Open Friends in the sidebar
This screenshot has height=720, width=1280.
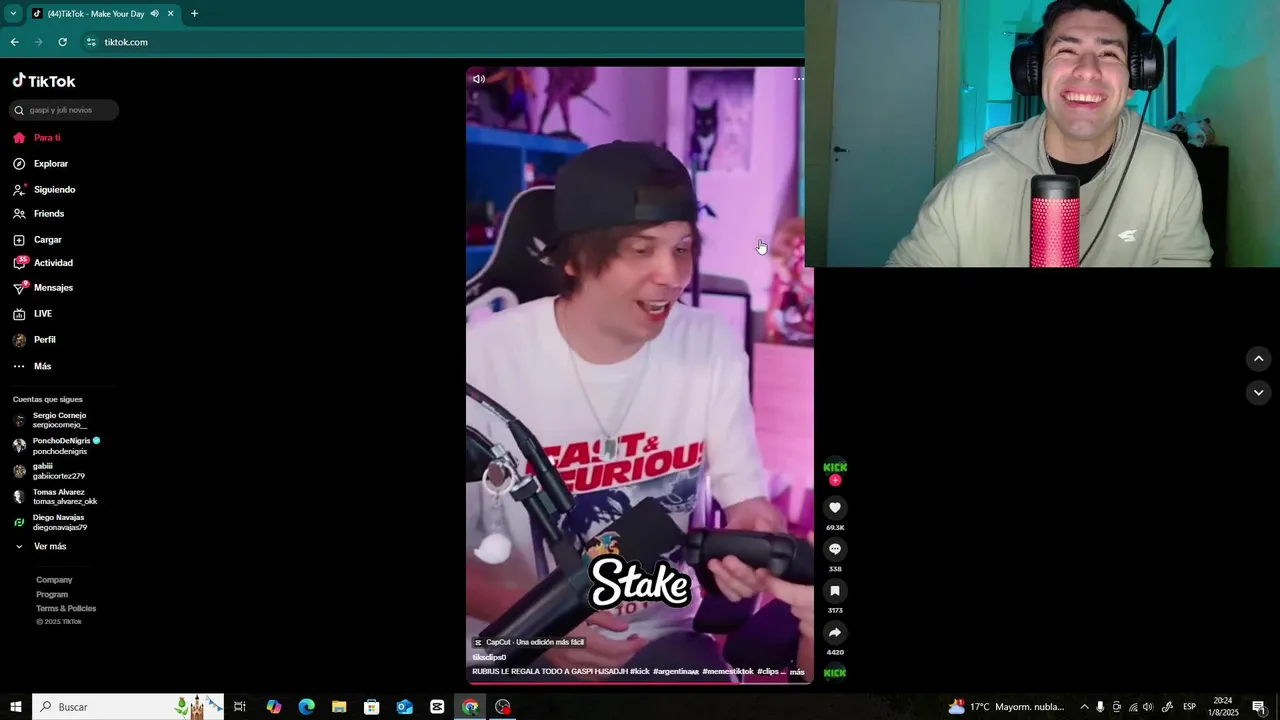click(x=39, y=214)
